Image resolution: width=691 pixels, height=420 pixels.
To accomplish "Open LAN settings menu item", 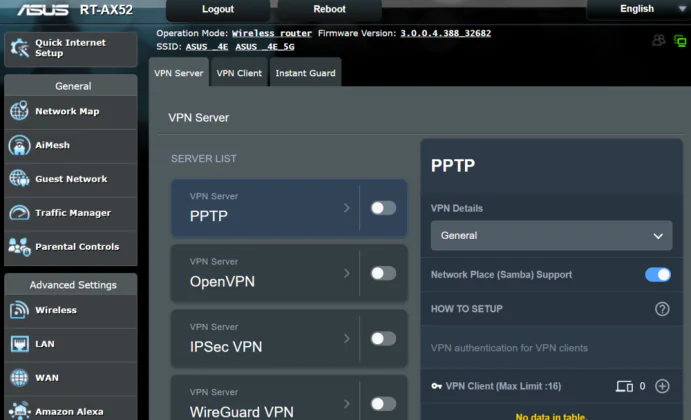I will 71,345.
